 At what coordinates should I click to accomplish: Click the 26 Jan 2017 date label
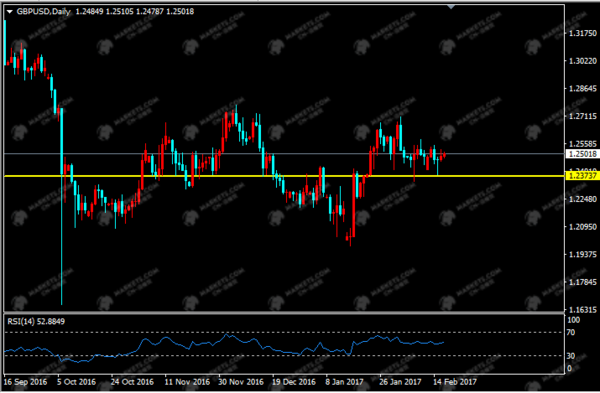[x=400, y=382]
